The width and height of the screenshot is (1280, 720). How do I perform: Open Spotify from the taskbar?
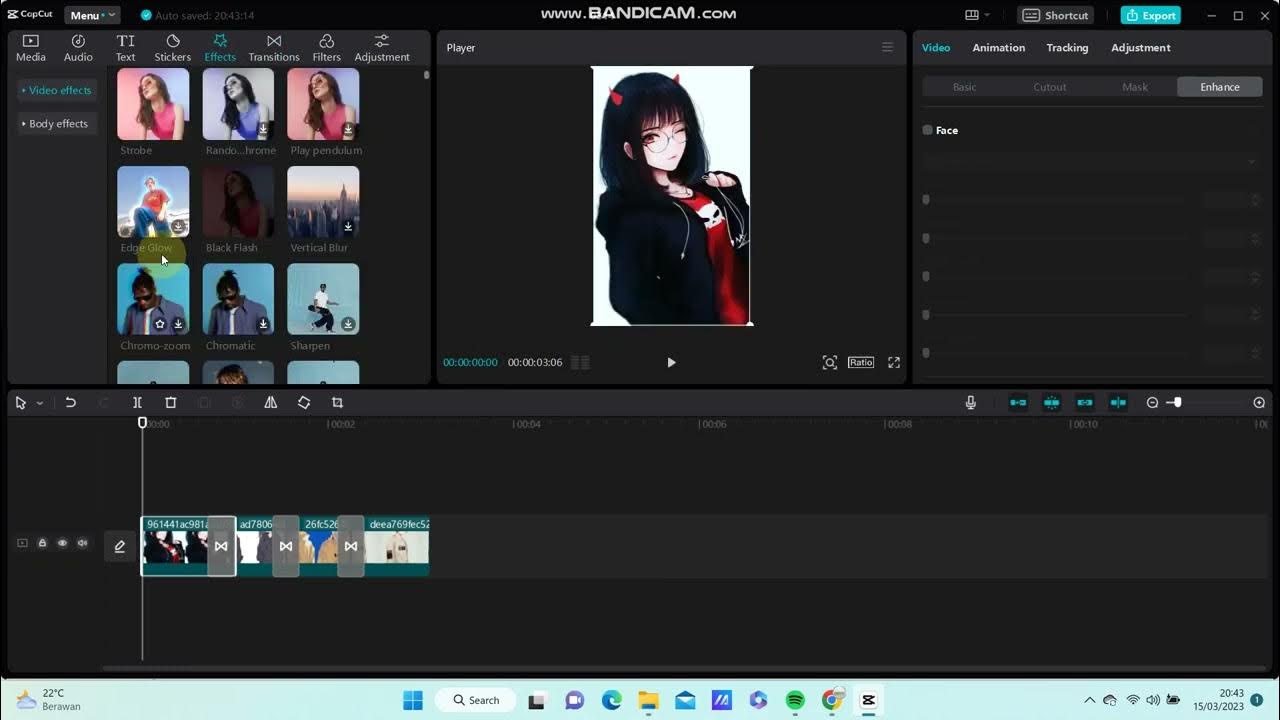tap(795, 700)
